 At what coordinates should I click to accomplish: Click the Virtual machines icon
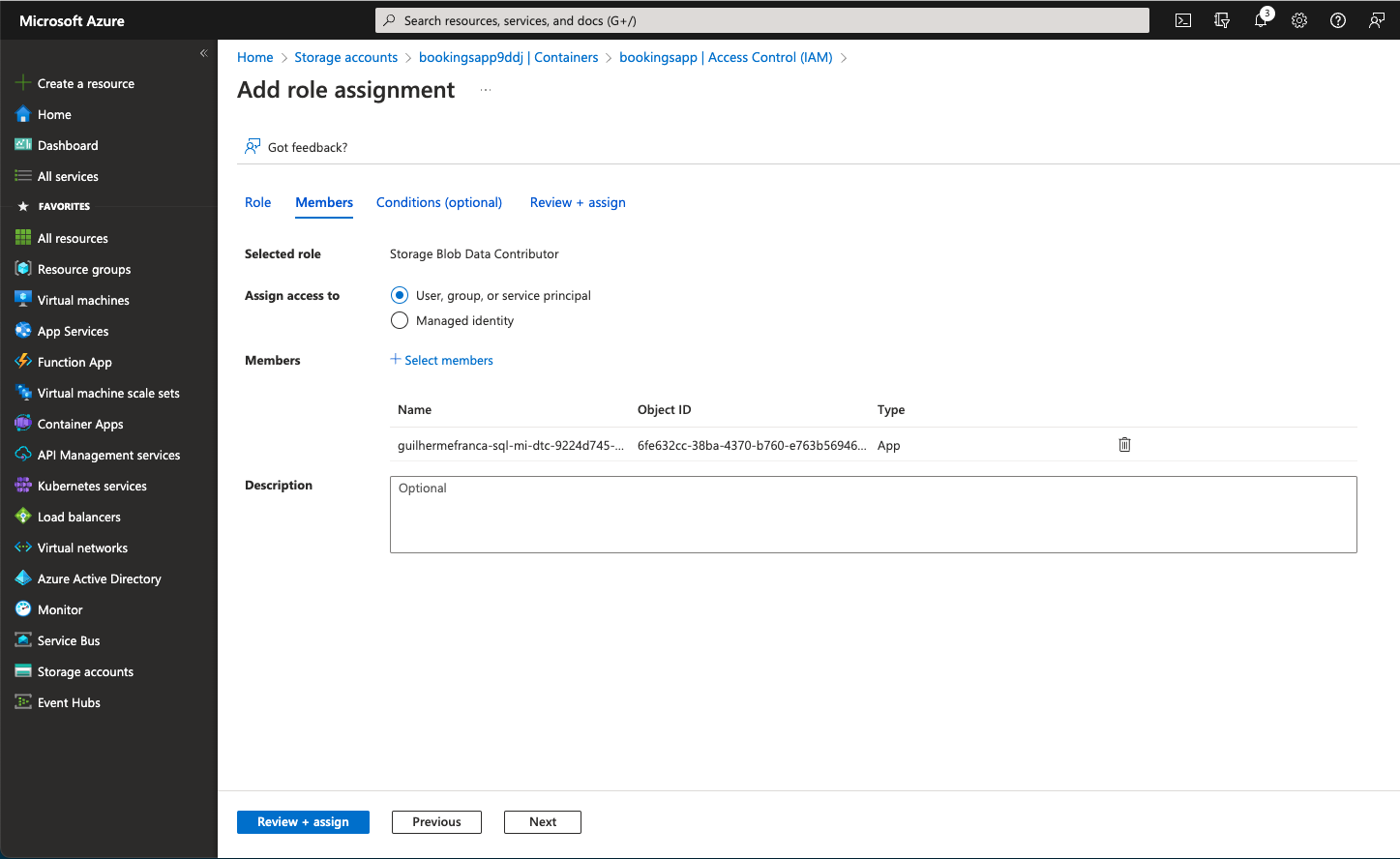23,300
